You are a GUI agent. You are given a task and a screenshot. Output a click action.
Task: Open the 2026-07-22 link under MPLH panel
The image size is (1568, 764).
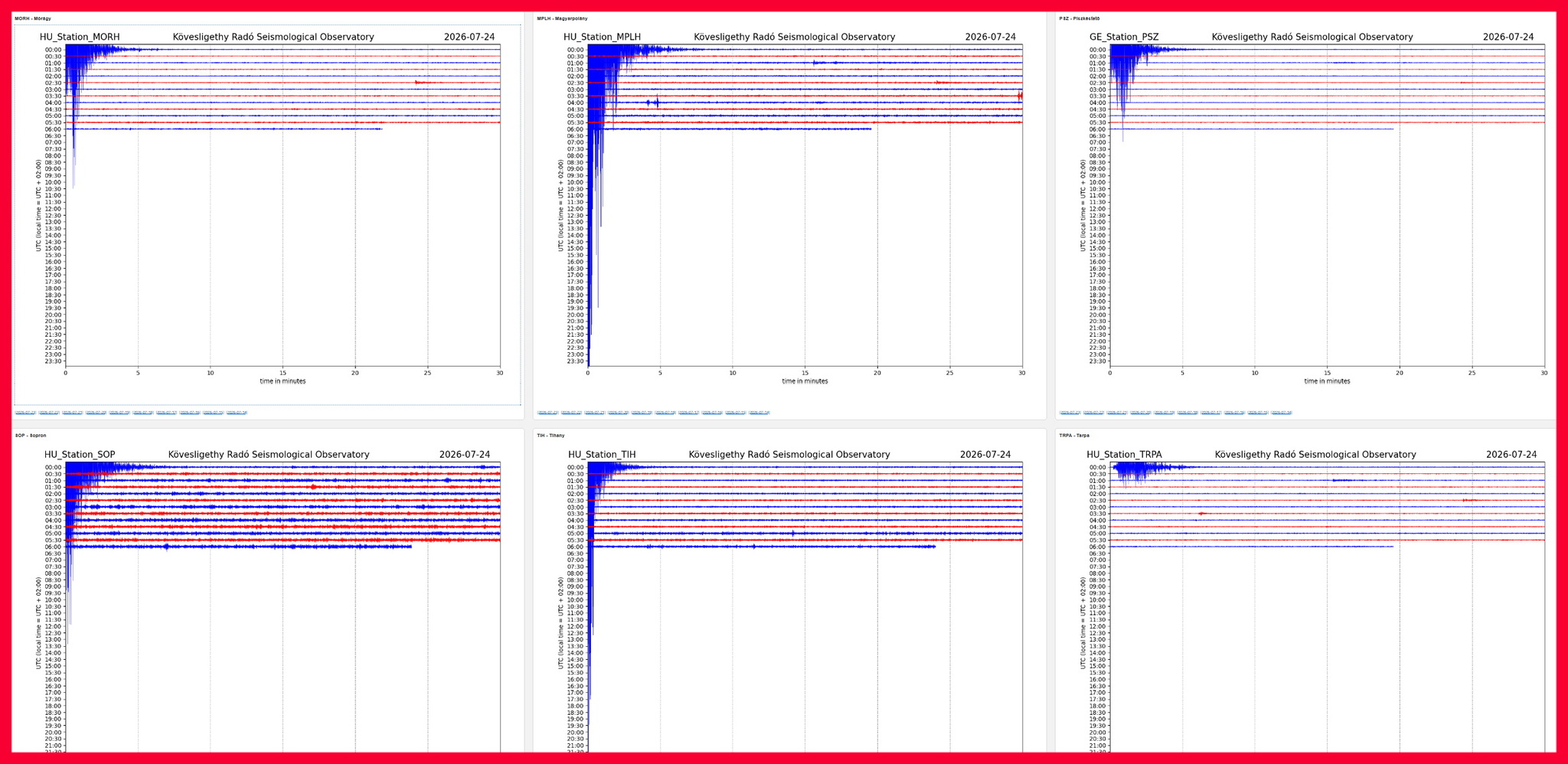pos(571,413)
